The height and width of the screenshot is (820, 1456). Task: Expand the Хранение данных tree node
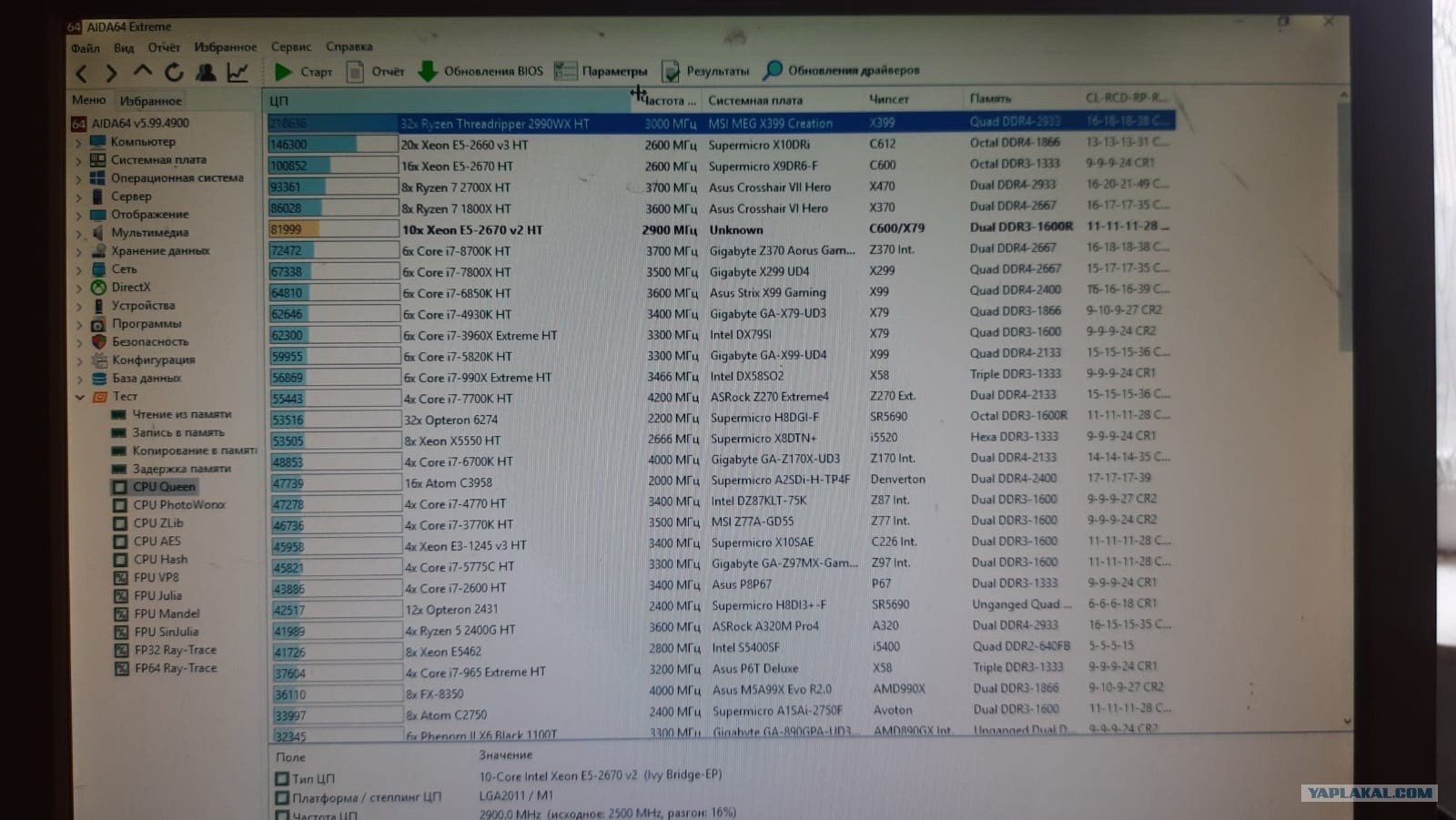tap(78, 251)
